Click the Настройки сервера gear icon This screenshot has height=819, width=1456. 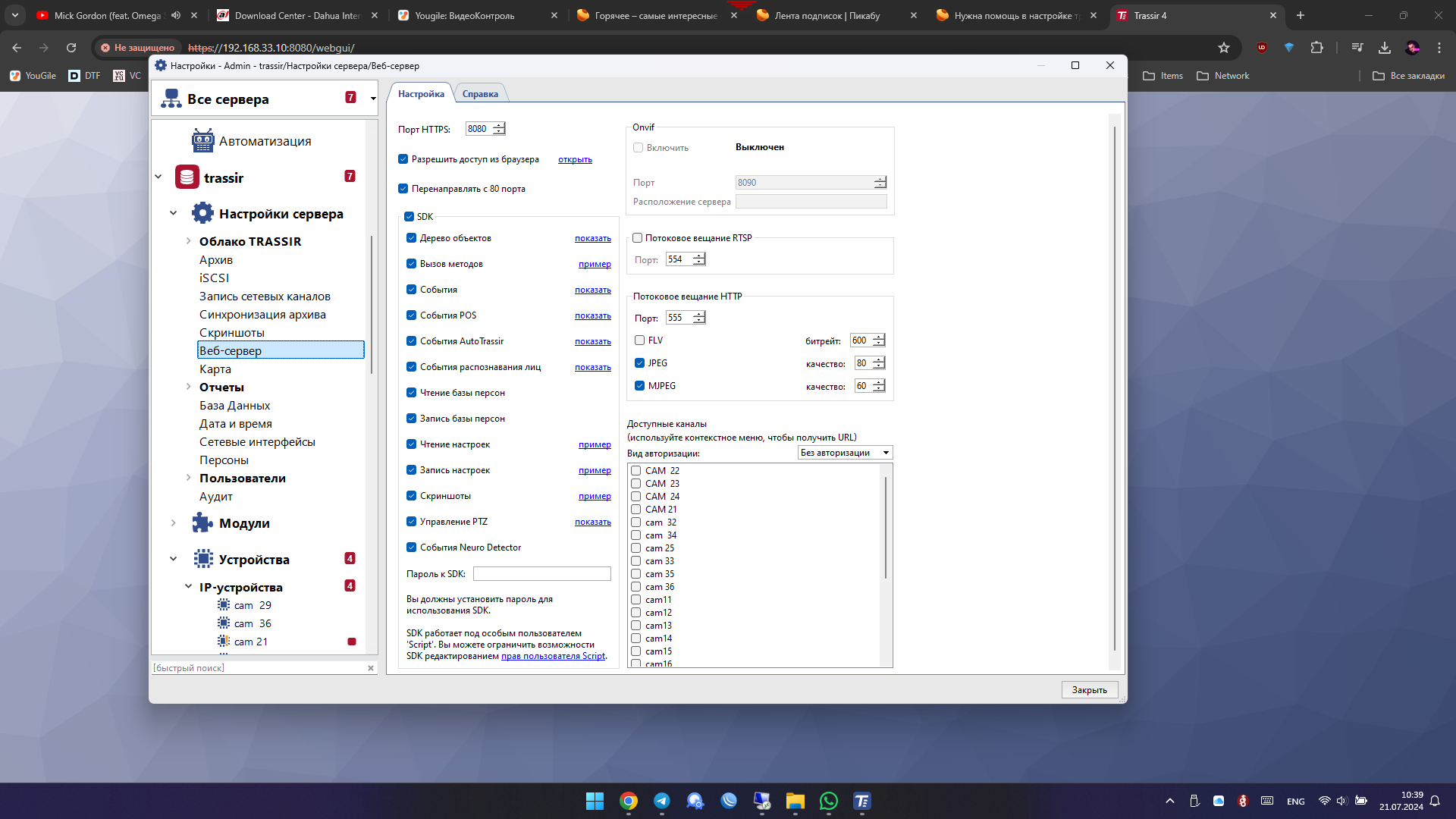click(x=202, y=213)
